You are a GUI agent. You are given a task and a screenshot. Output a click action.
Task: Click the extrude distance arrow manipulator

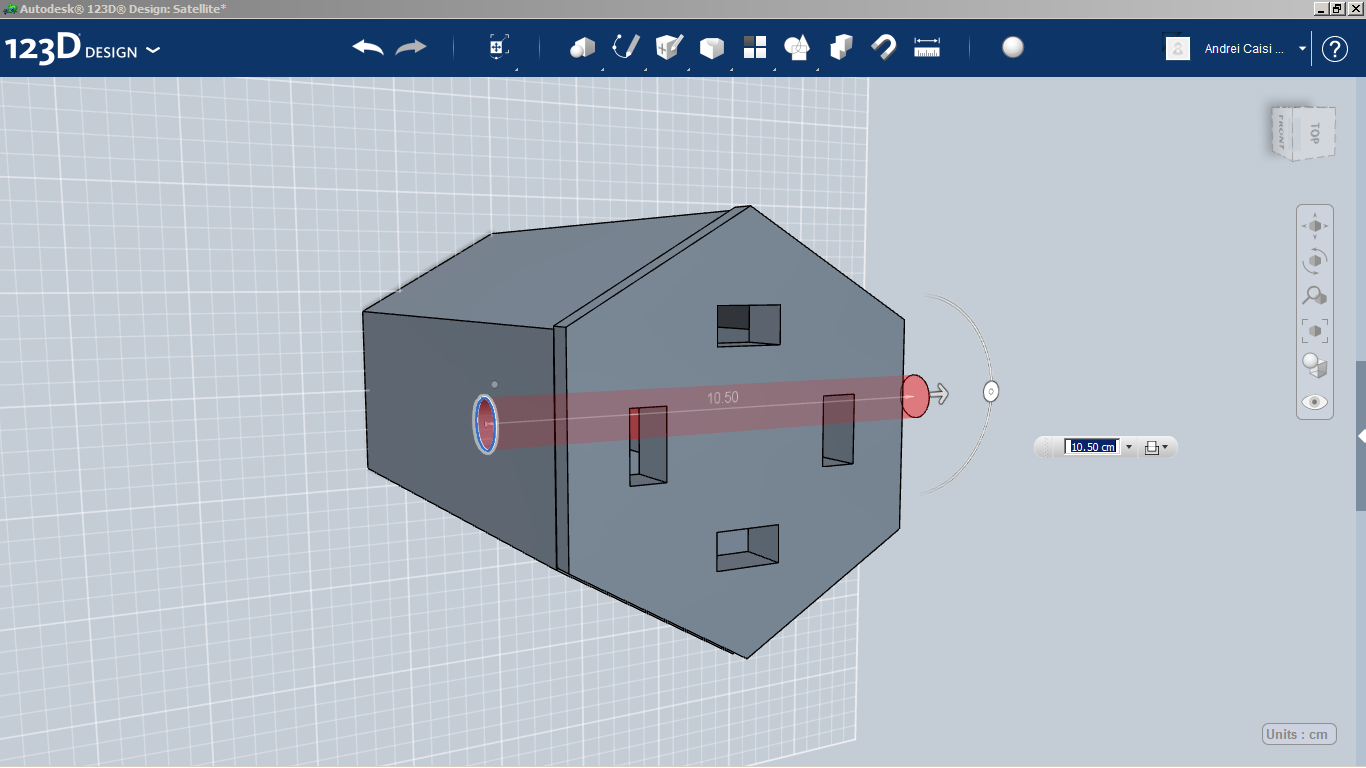939,394
